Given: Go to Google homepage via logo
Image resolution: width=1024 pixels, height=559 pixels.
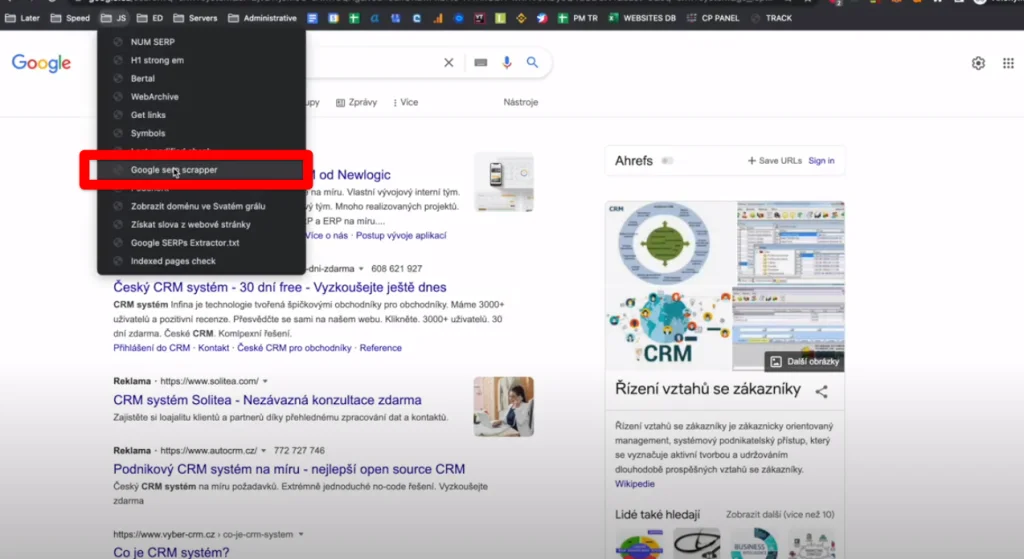Looking at the screenshot, I should [41, 63].
